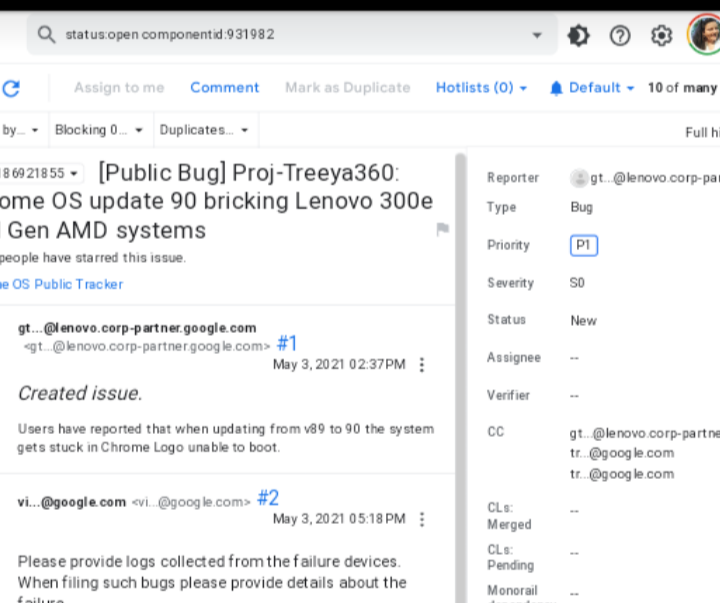720x603 pixels.
Task: Open the Default notification bell dropdown
Action: point(591,88)
